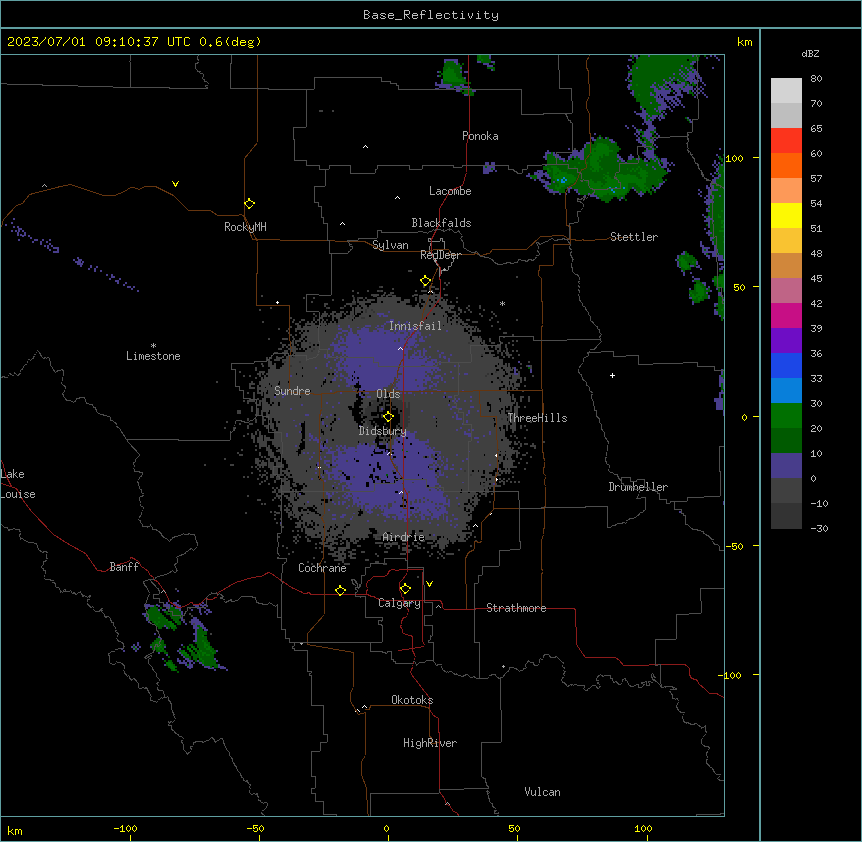Select the Okotoks label
862x842 pixels.
(x=412, y=700)
